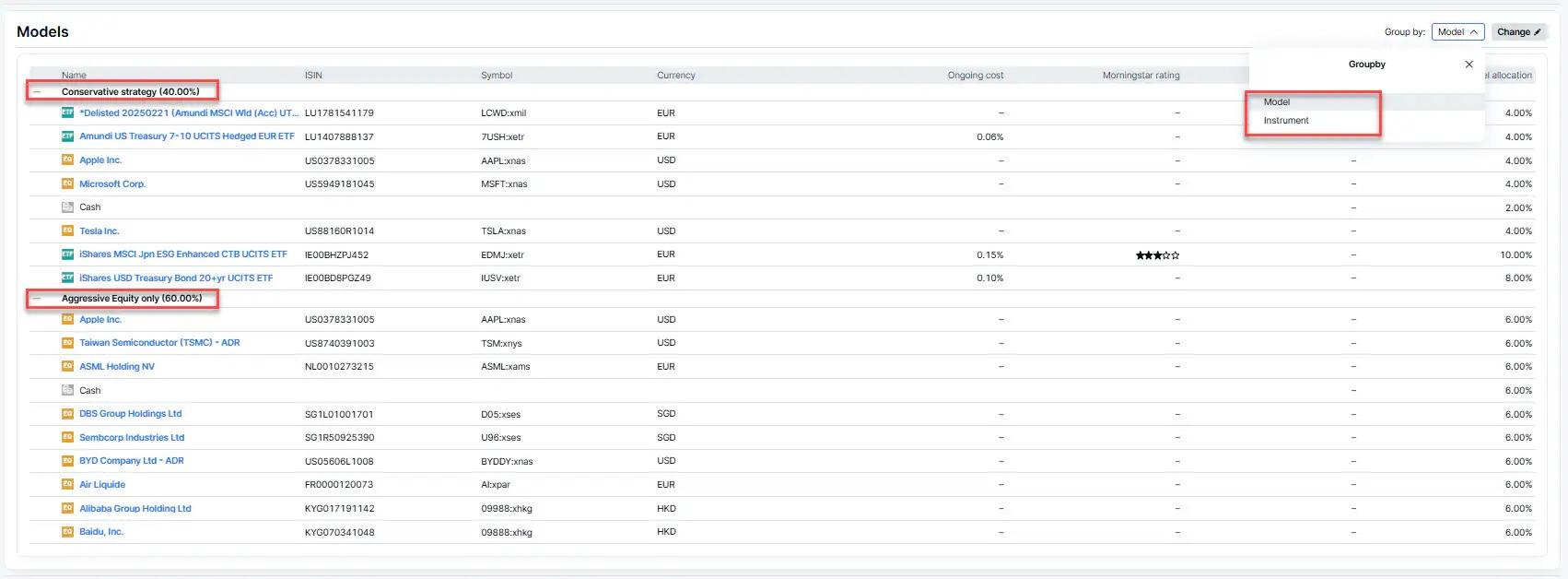The height and width of the screenshot is (579, 1568).
Task: Collapse the Aggressive Equity only group
Action: click(x=37, y=299)
